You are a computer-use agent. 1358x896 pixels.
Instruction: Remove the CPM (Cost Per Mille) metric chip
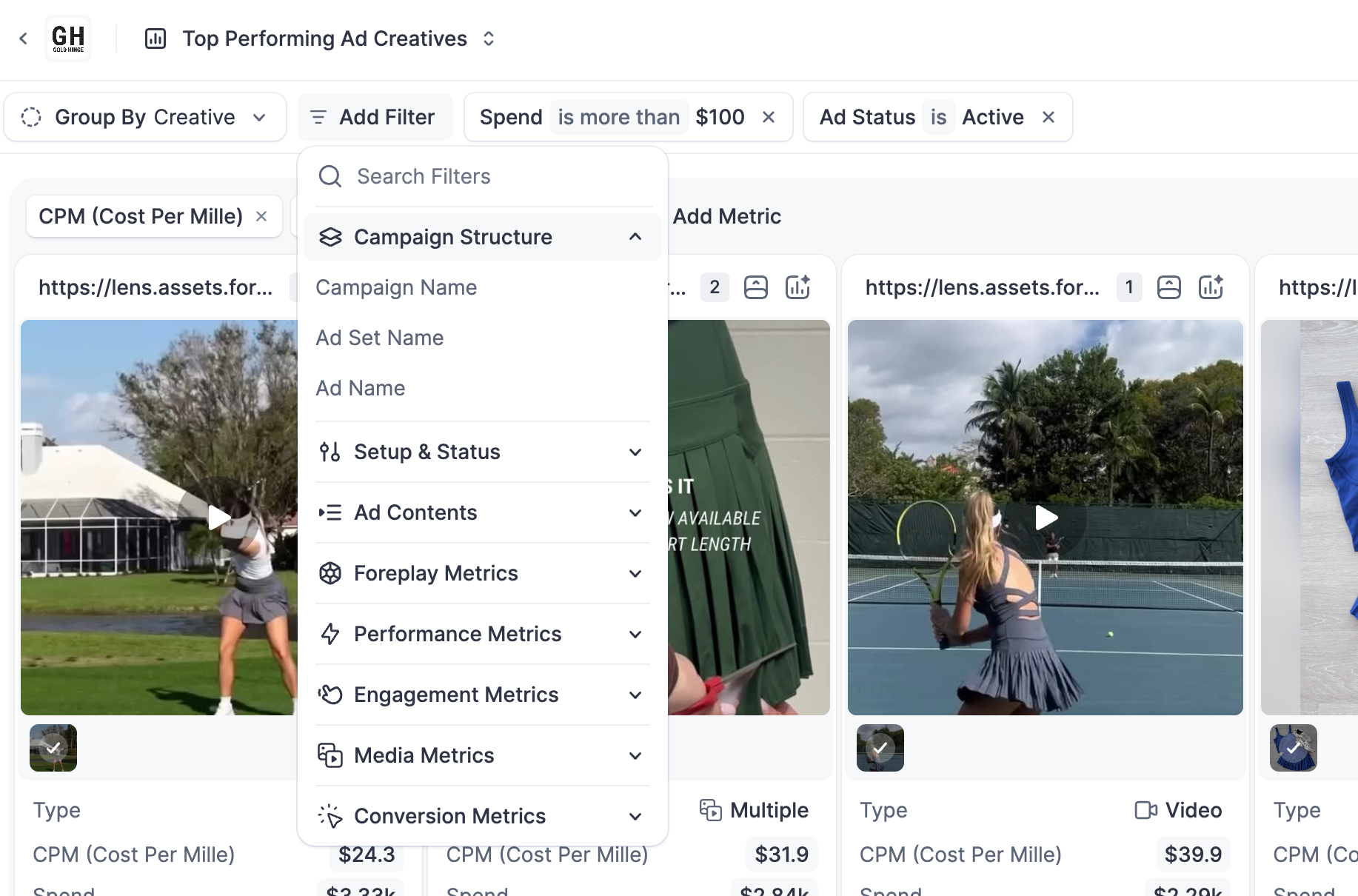tap(261, 216)
